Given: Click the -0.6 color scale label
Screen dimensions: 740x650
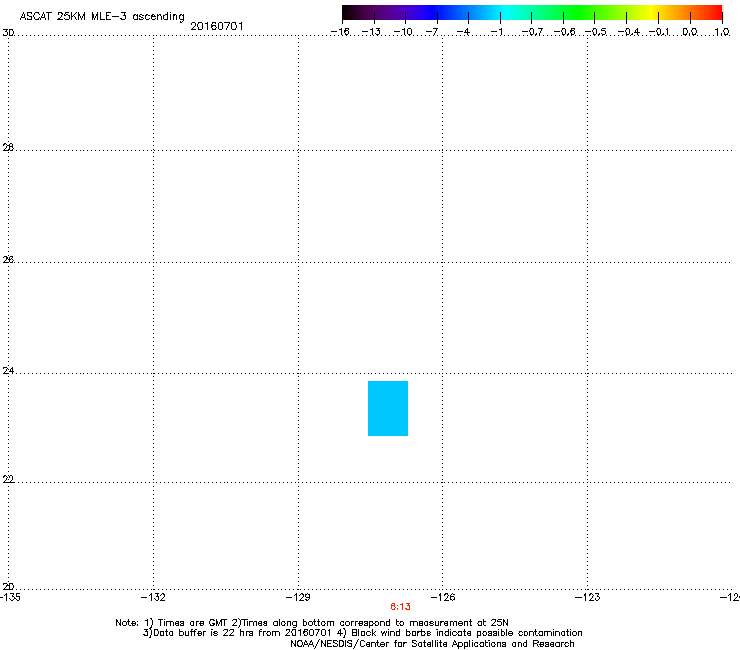Looking at the screenshot, I should pos(564,32).
